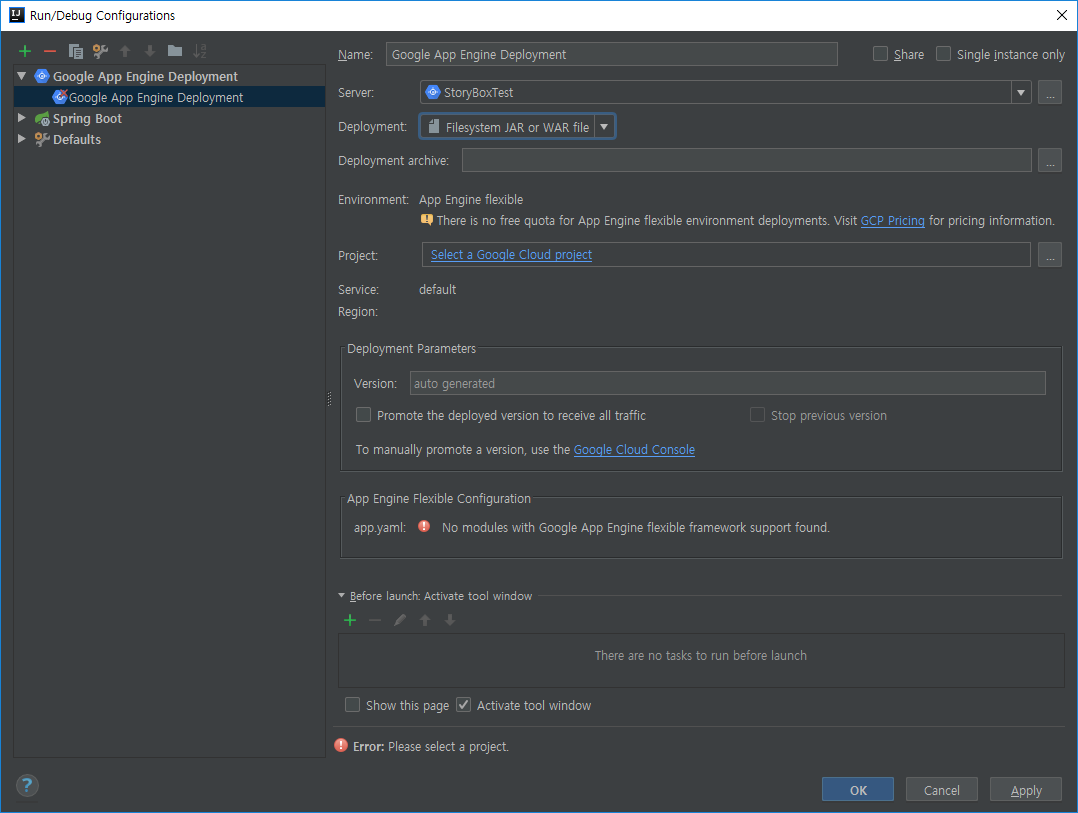Click the Cancel button
Viewport: 1078px width, 813px height.
point(941,790)
